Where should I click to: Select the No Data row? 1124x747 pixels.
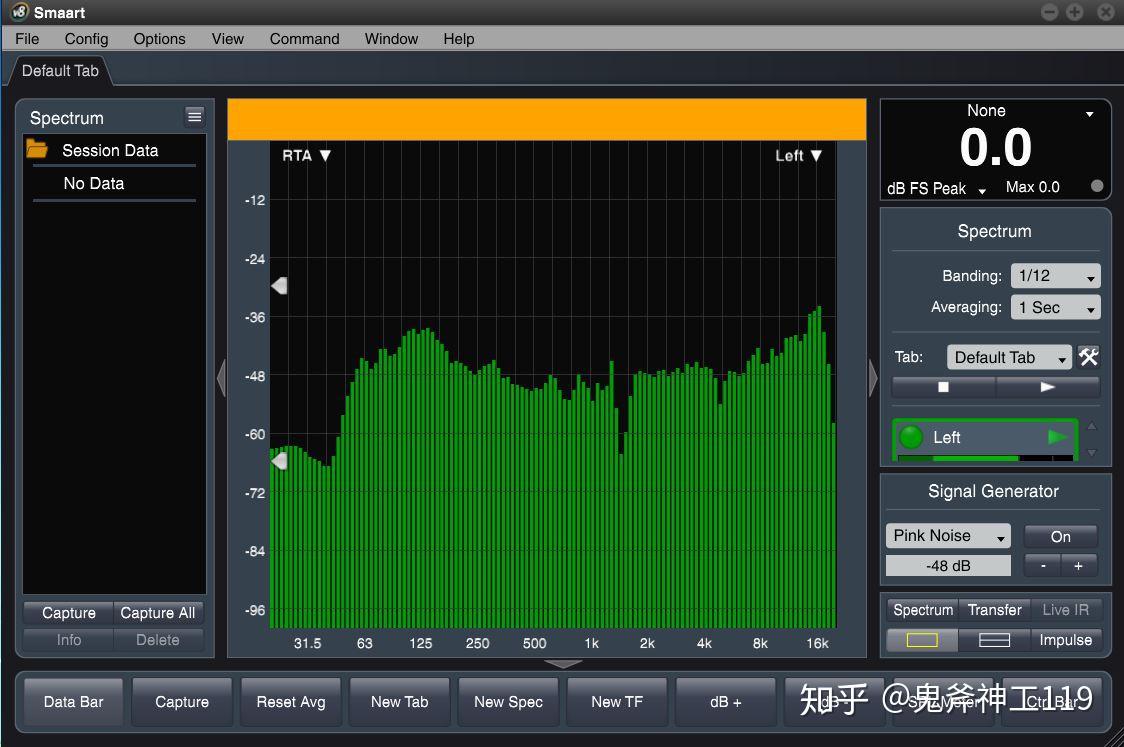point(114,184)
